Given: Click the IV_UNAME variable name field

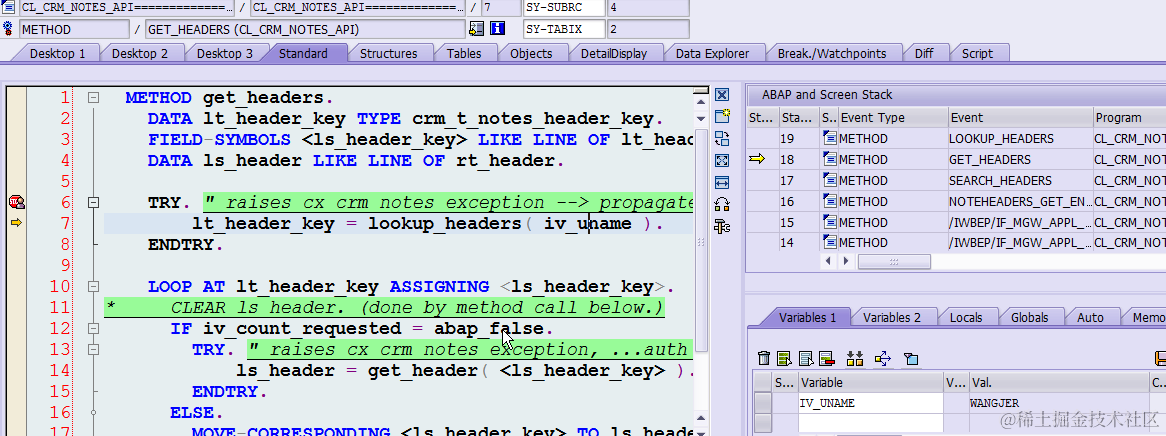Looking at the screenshot, I should point(870,403).
